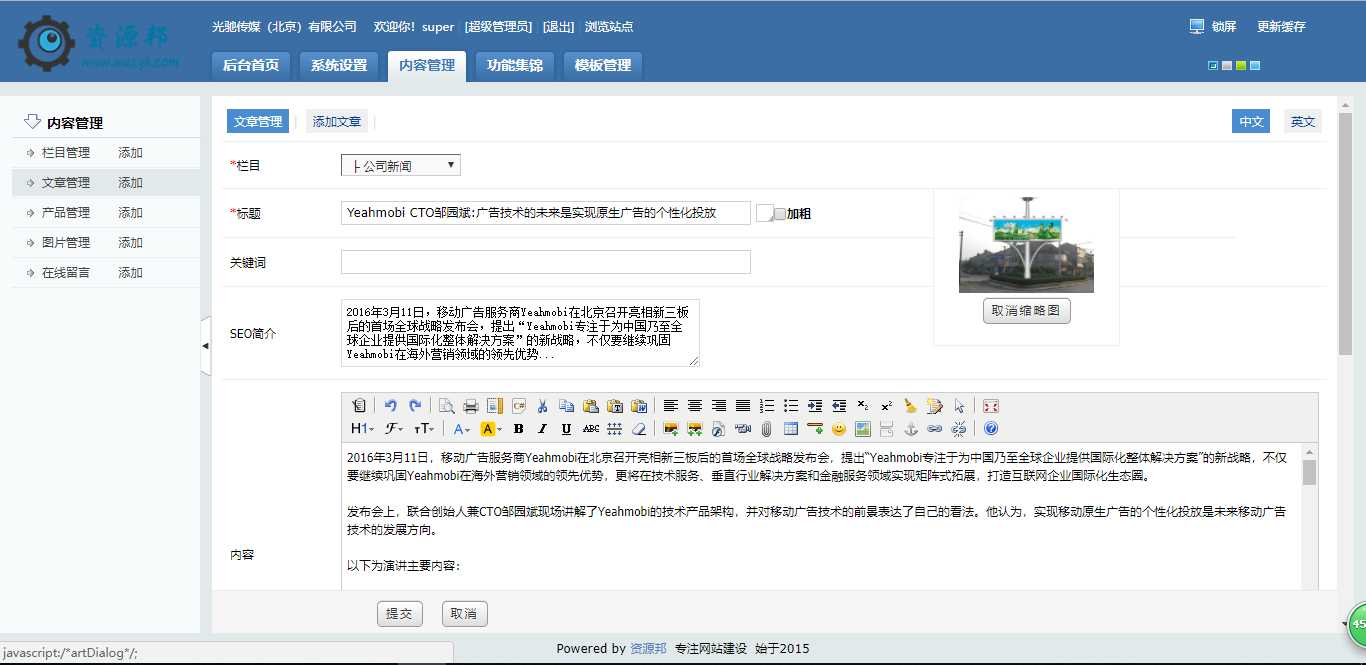This screenshot has height=665, width=1366.
Task: Open H1 heading format dropdown
Action: pos(362,429)
